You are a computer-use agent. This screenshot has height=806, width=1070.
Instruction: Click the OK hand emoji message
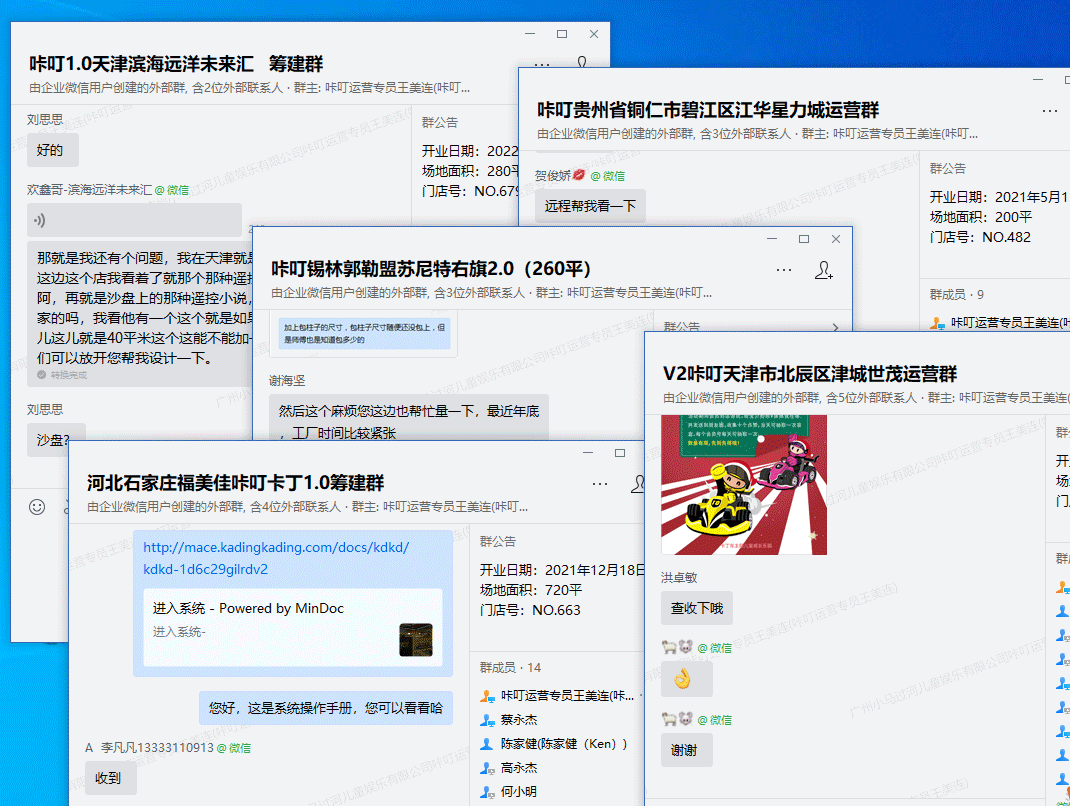[686, 678]
